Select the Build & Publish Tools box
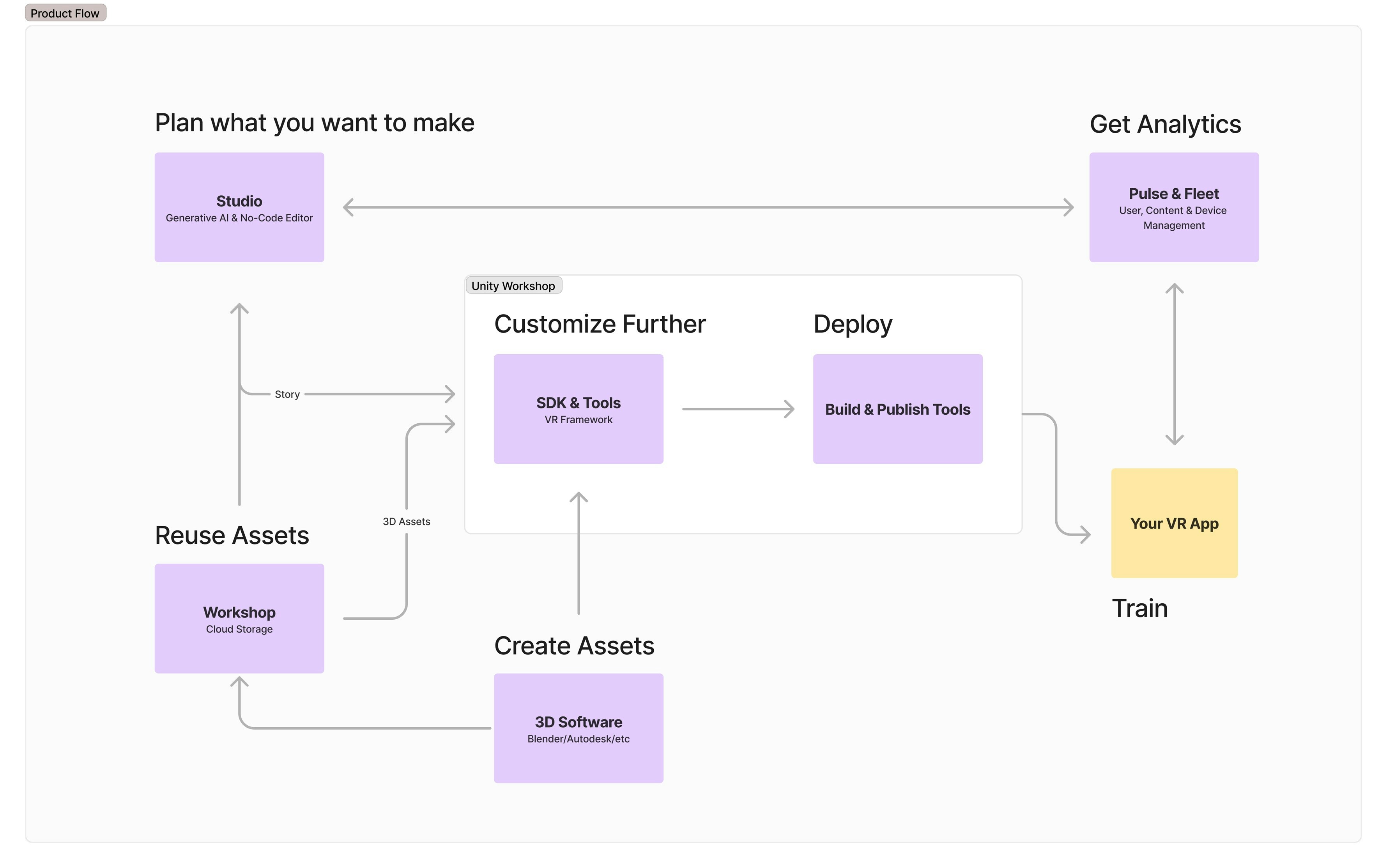This screenshot has height=868, width=1387. (897, 409)
